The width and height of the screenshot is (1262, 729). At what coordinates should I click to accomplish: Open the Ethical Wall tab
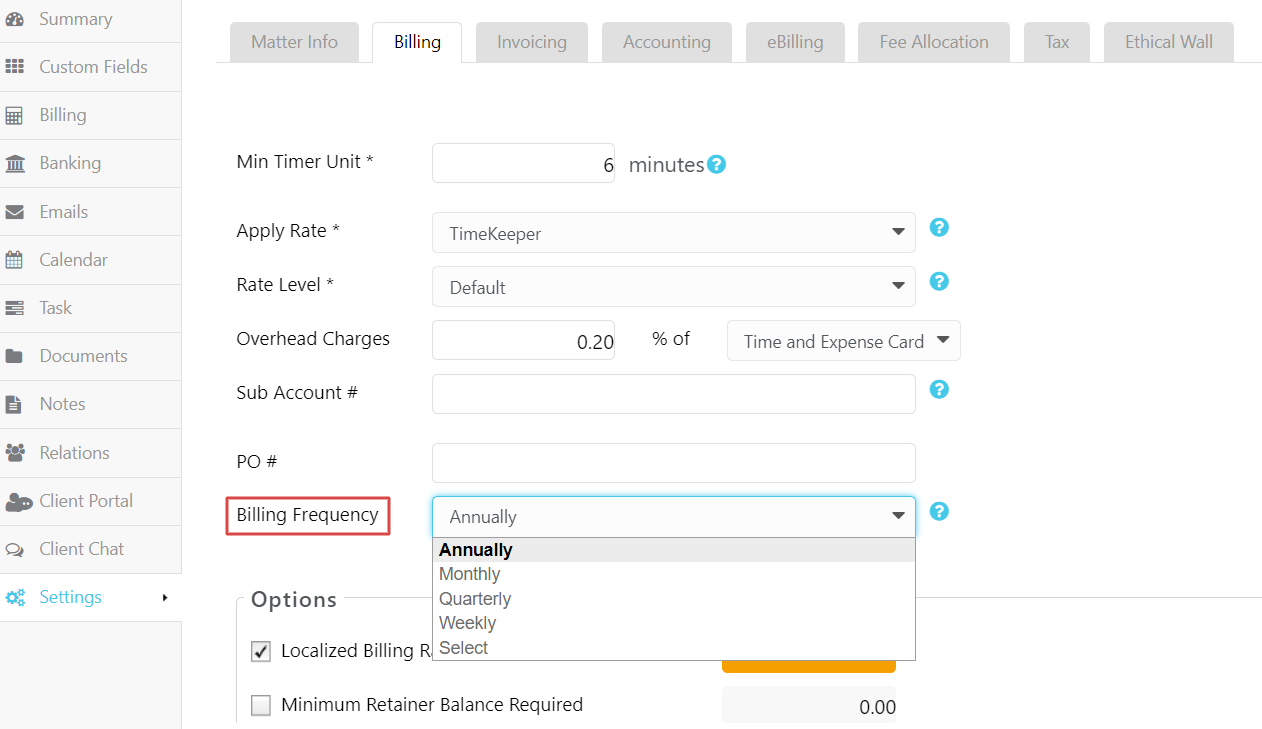tap(1168, 42)
